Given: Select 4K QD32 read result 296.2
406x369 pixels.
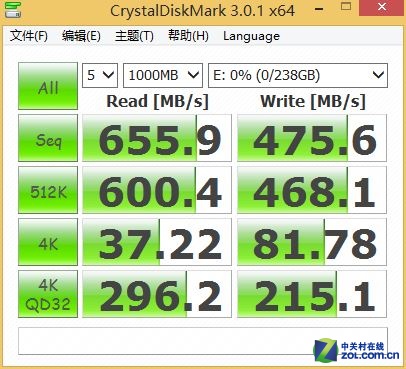Looking at the screenshot, I should 157,294.
